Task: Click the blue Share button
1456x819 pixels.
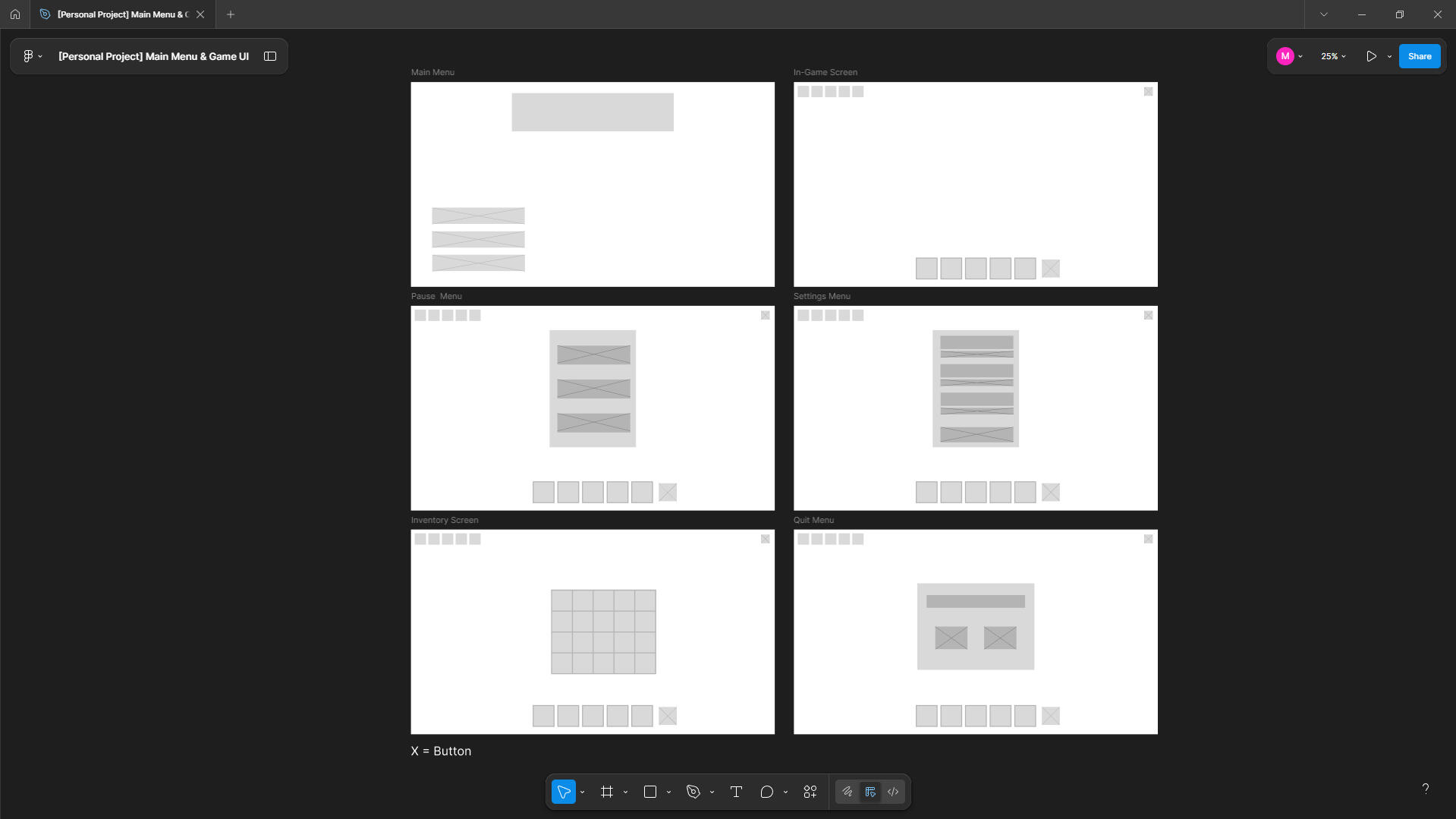Action: [1419, 56]
